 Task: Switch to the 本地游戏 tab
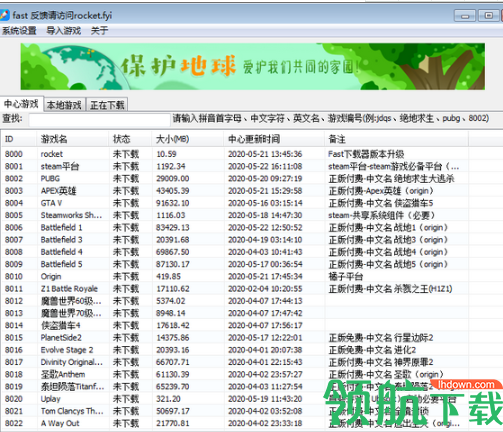tap(64, 105)
